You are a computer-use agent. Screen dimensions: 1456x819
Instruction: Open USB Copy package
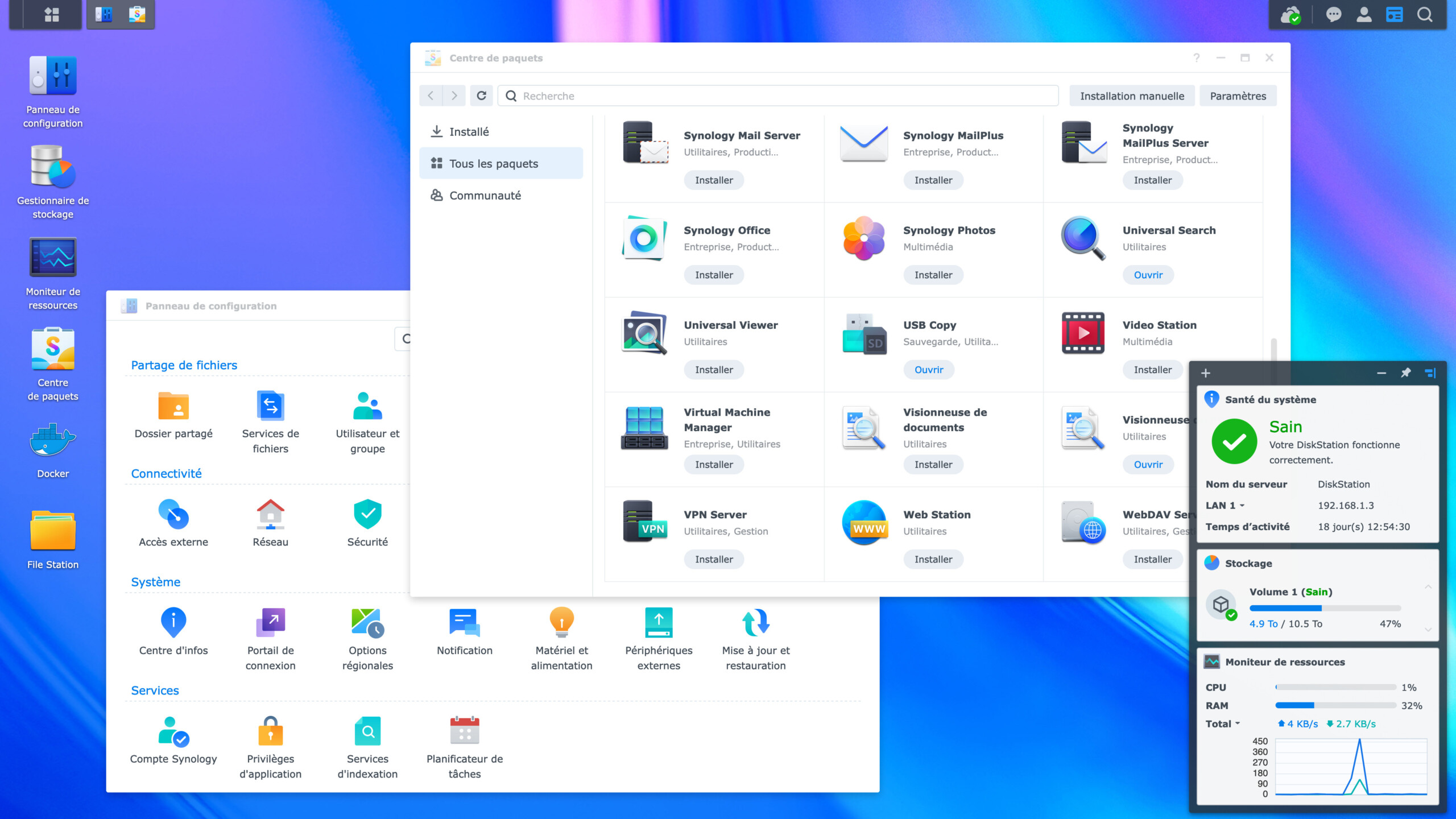click(x=928, y=370)
